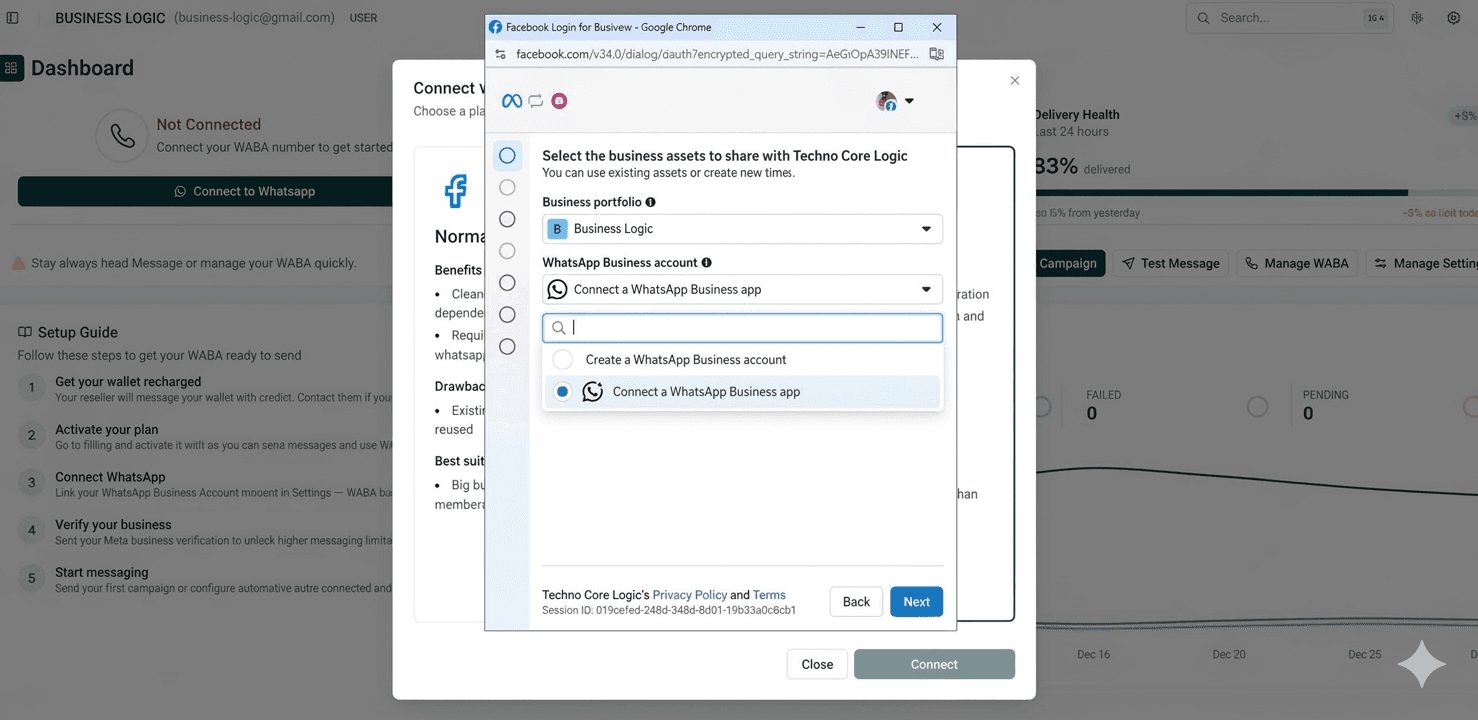
Task: Click the info icon next to Business portfolio
Action: (x=651, y=202)
